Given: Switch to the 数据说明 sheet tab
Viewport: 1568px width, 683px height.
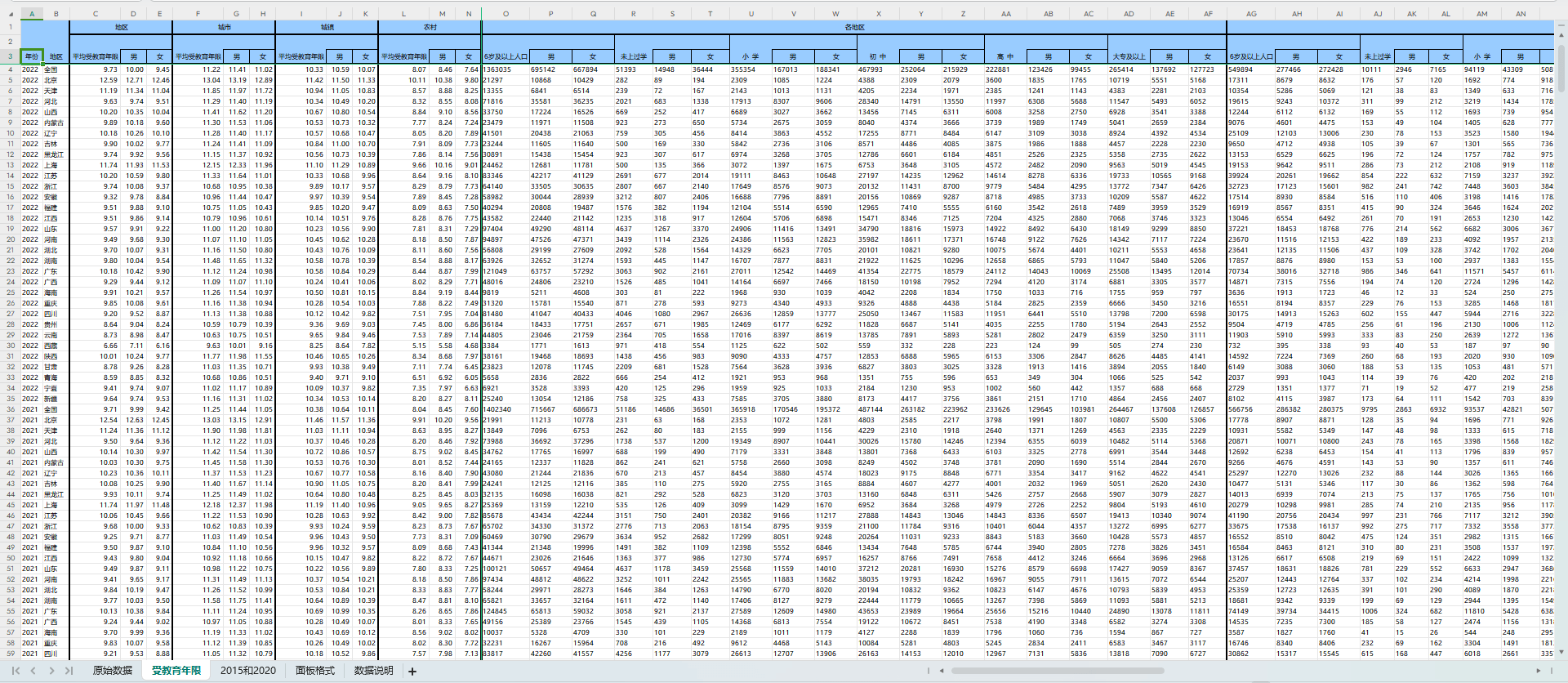Looking at the screenshot, I should (374, 671).
